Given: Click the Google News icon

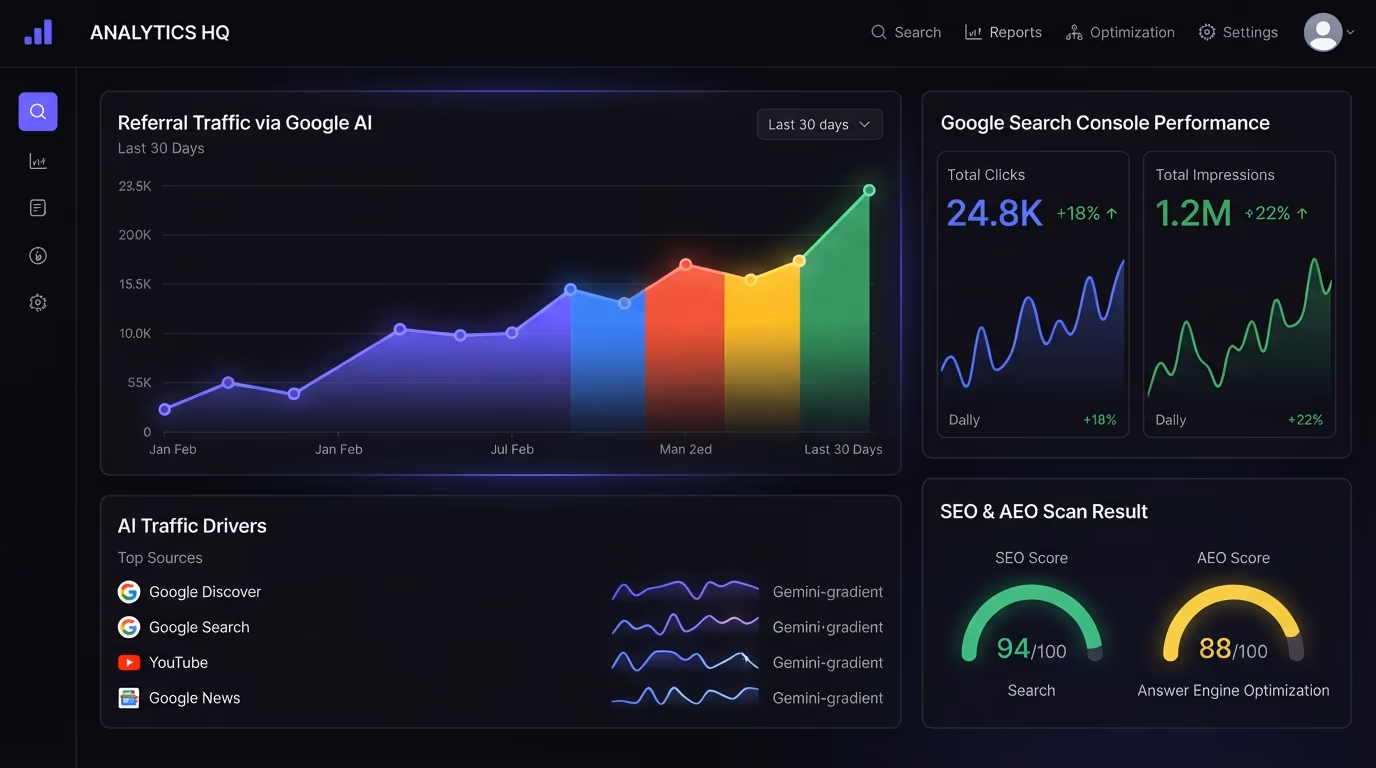Looking at the screenshot, I should pyautogui.click(x=129, y=698).
